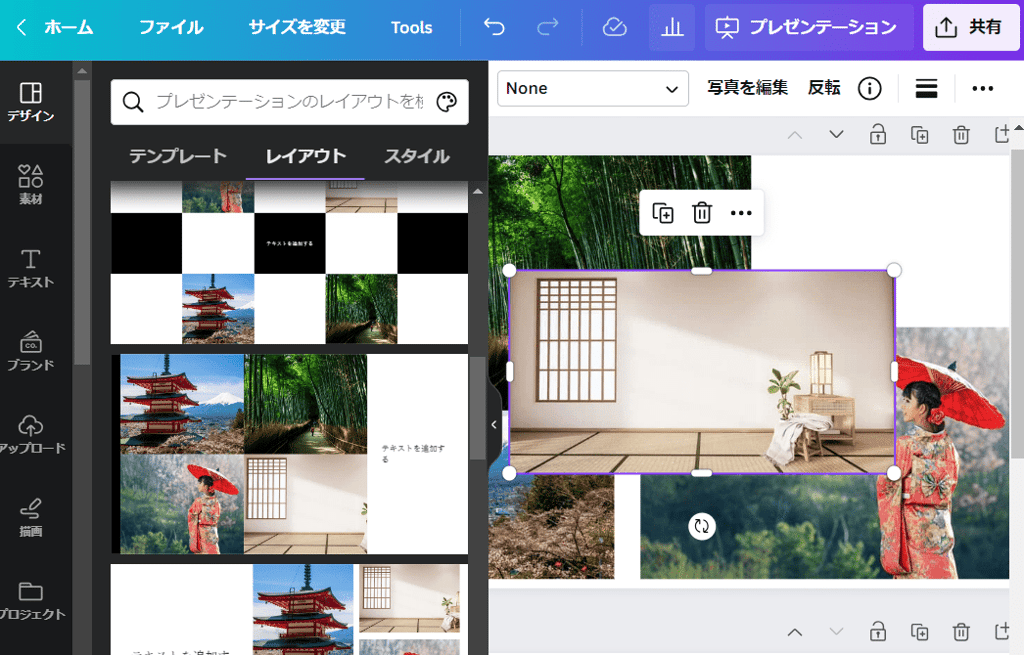Start the プレゼンテーション presentation
Image resolution: width=1024 pixels, height=655 pixels.
[808, 27]
